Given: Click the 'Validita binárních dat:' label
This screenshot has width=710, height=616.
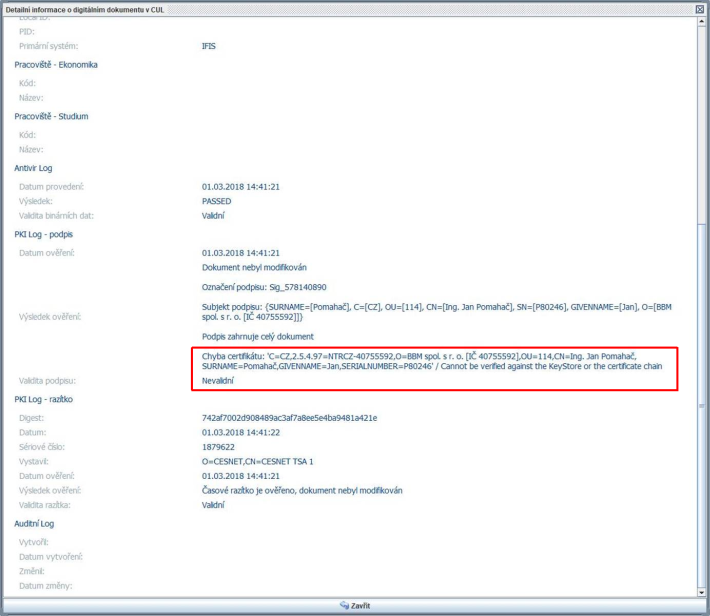Looking at the screenshot, I should point(56,216).
